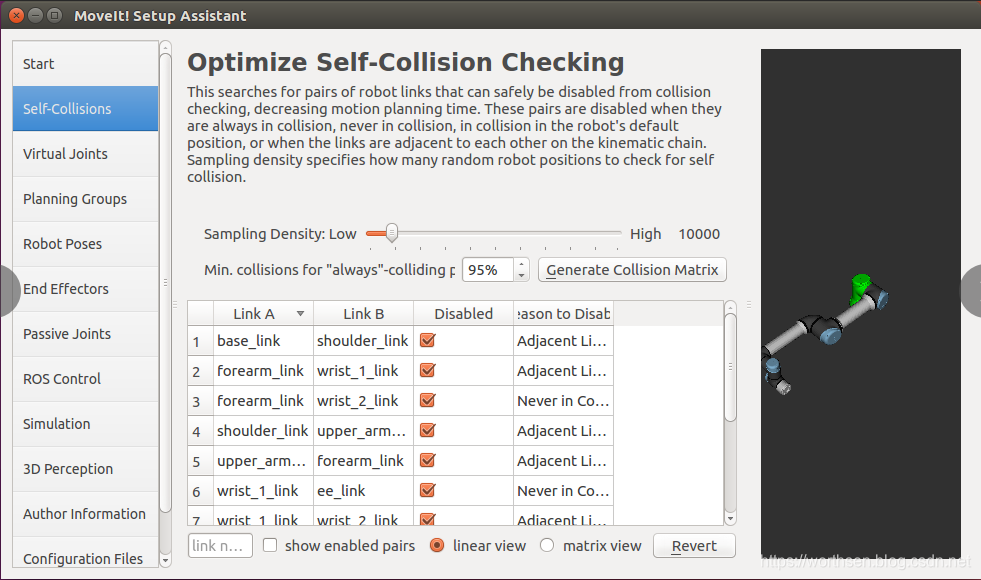
Task: Click the table scrollbar up arrow
Action: (x=730, y=307)
